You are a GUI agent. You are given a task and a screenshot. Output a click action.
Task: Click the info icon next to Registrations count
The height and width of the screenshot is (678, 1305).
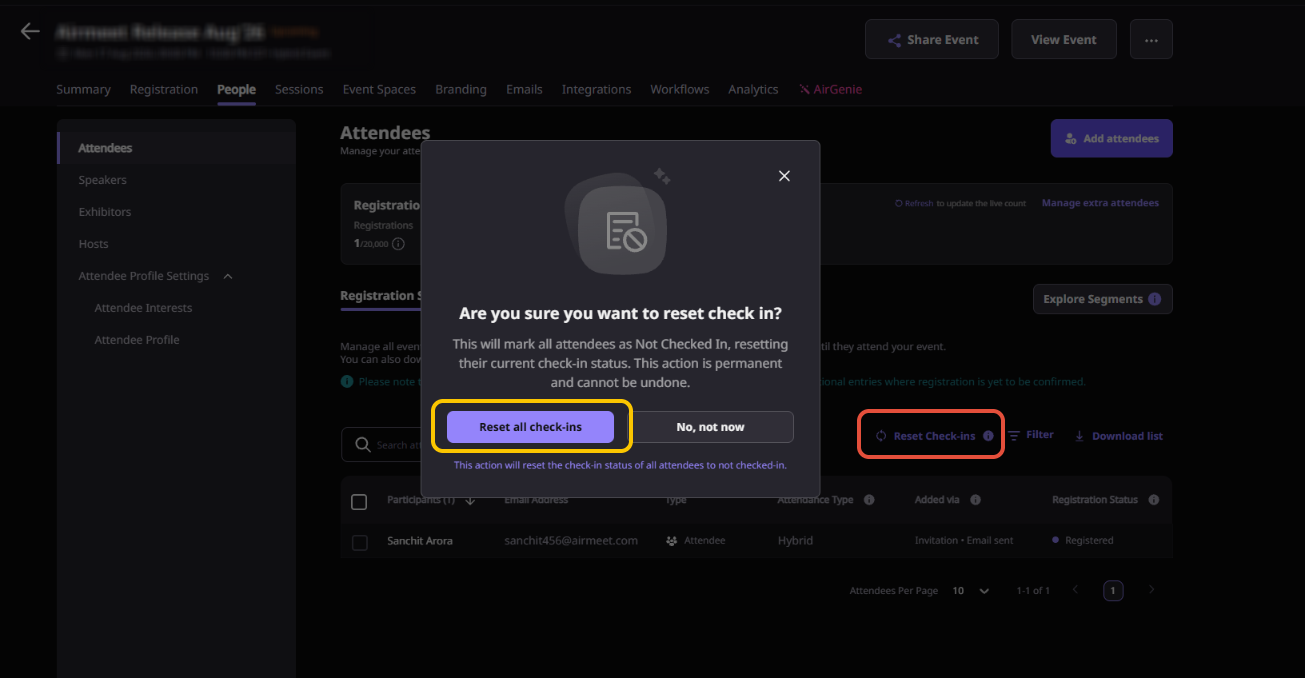[398, 244]
